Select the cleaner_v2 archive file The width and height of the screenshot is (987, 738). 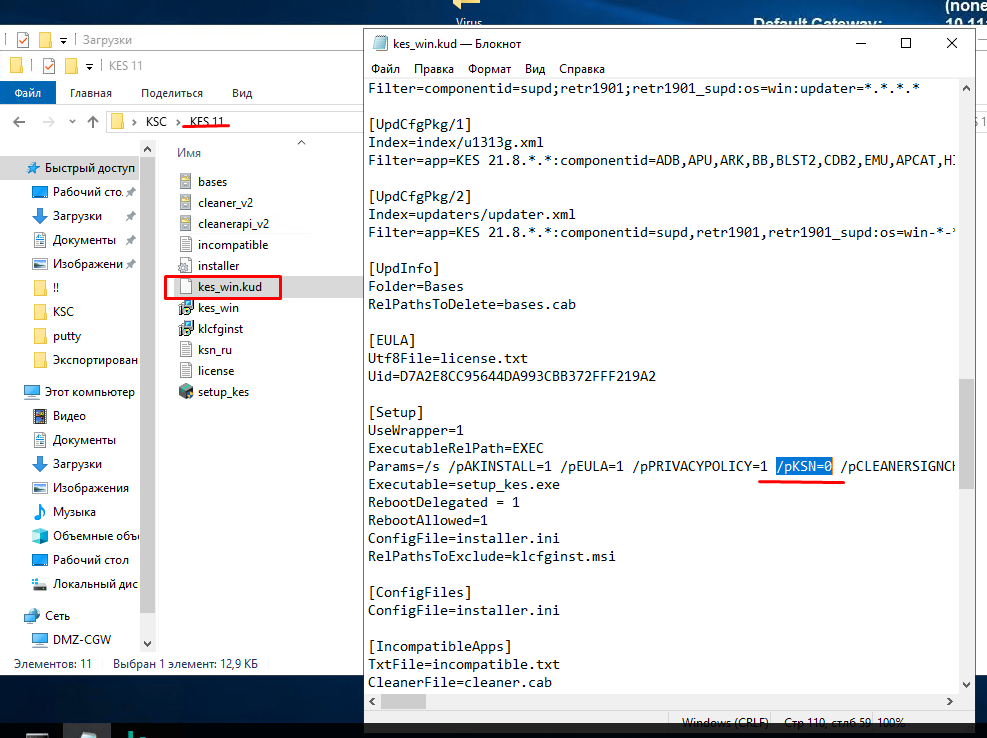225,203
